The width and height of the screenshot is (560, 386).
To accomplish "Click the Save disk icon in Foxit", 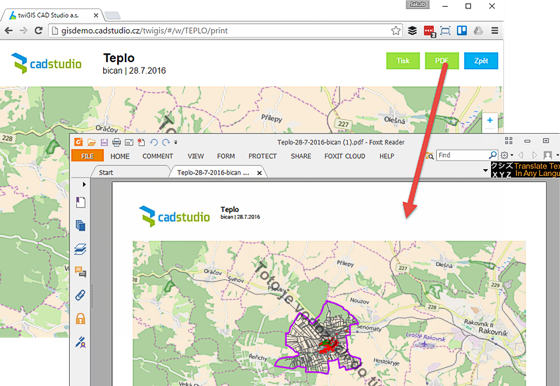I will (104, 142).
